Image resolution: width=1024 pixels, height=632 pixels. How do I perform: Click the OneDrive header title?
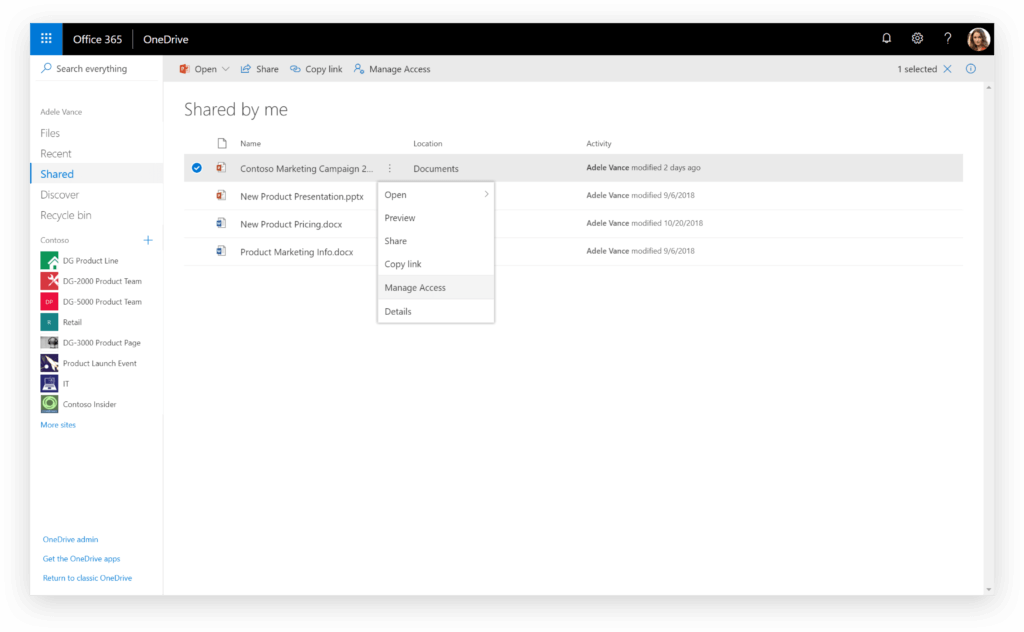tap(166, 39)
